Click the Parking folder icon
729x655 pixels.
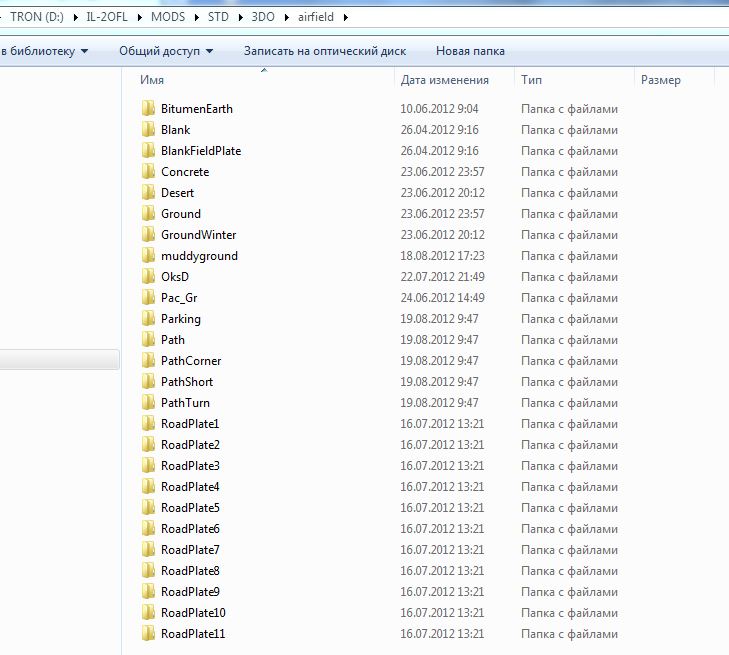[x=148, y=318]
